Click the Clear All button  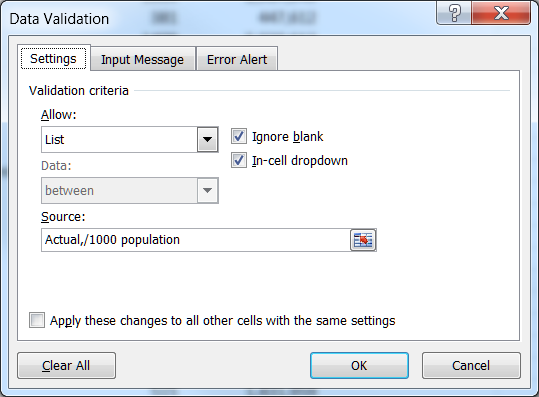click(66, 365)
